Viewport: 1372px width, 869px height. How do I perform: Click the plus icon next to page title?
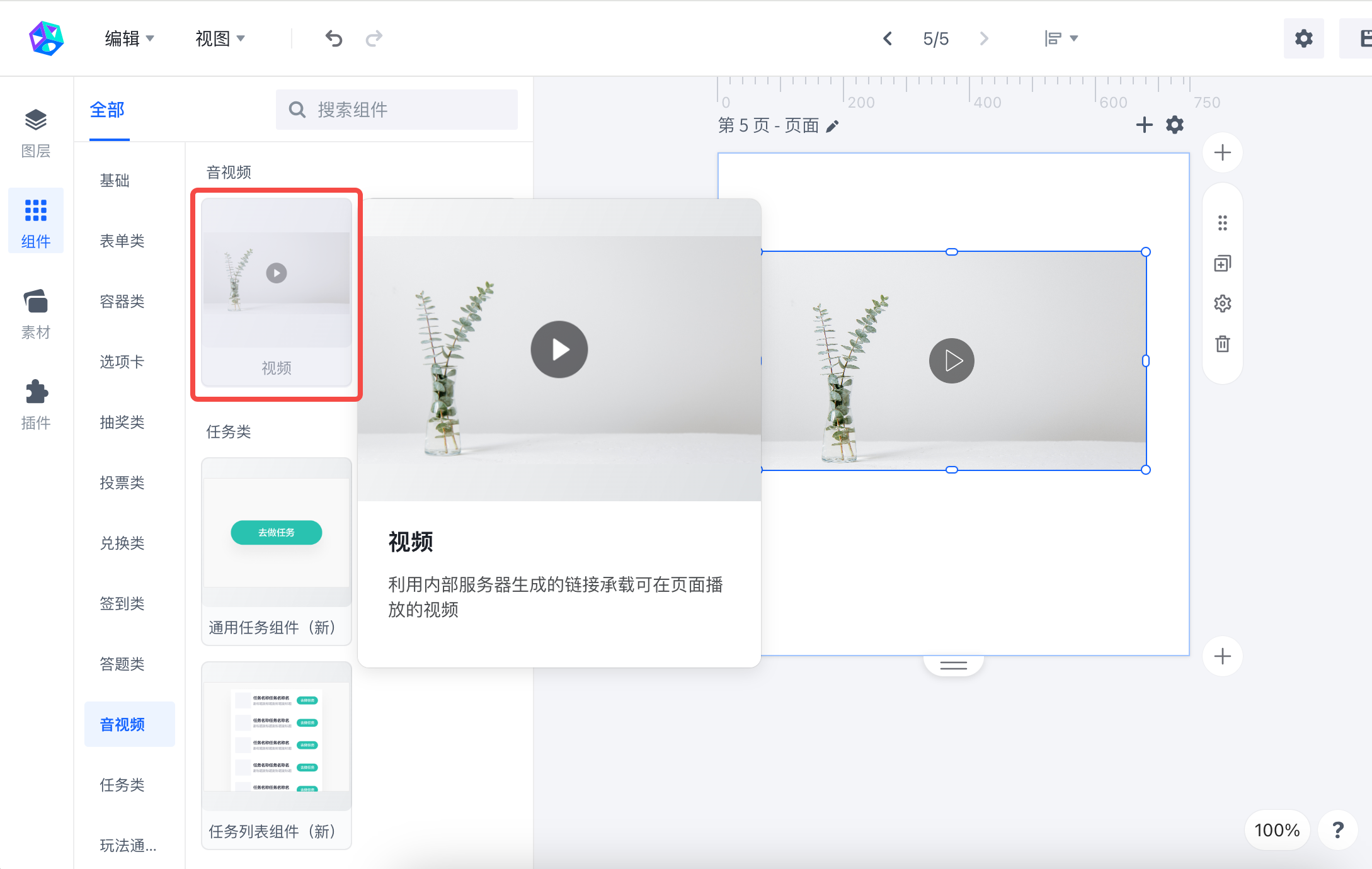[x=1144, y=125]
